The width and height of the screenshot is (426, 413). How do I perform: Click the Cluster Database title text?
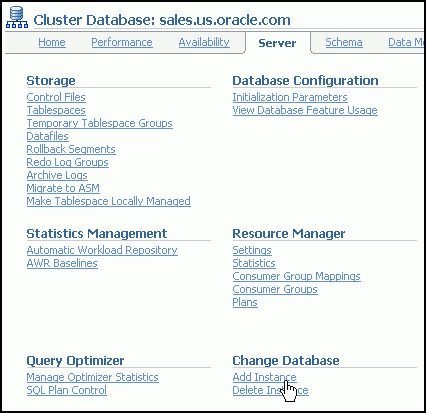(162, 20)
